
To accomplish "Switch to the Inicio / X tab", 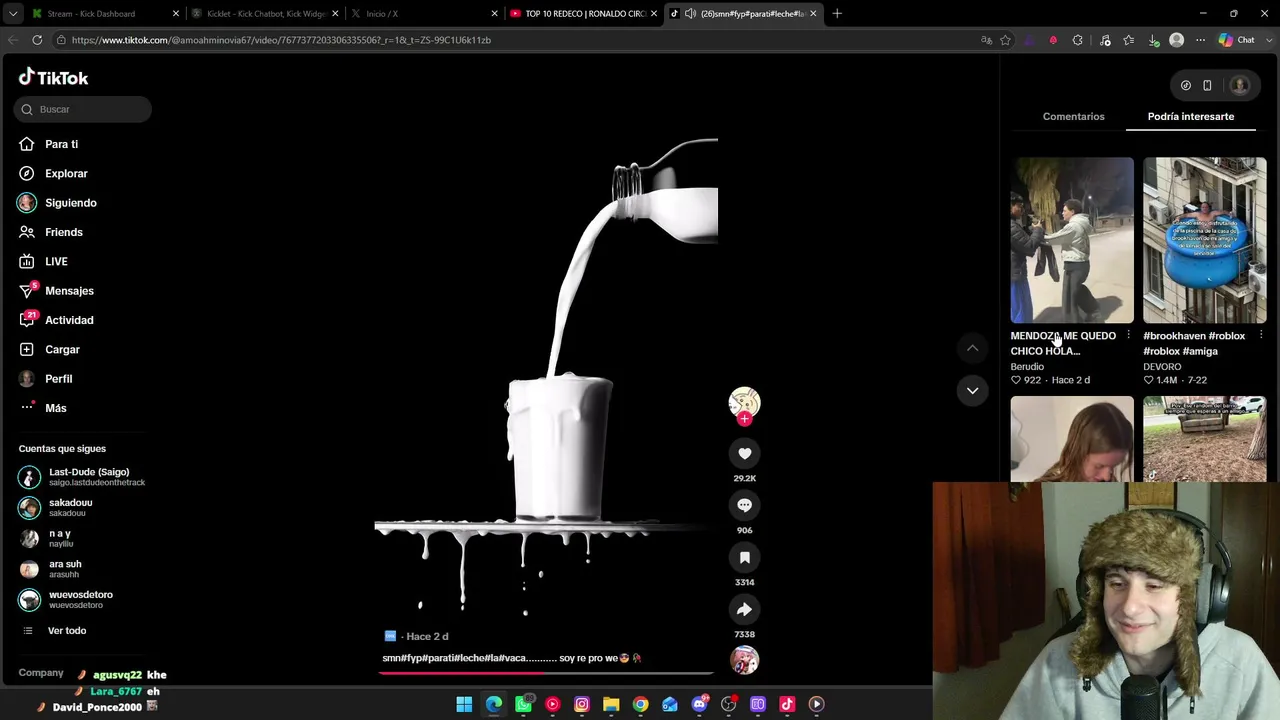I will [x=423, y=14].
